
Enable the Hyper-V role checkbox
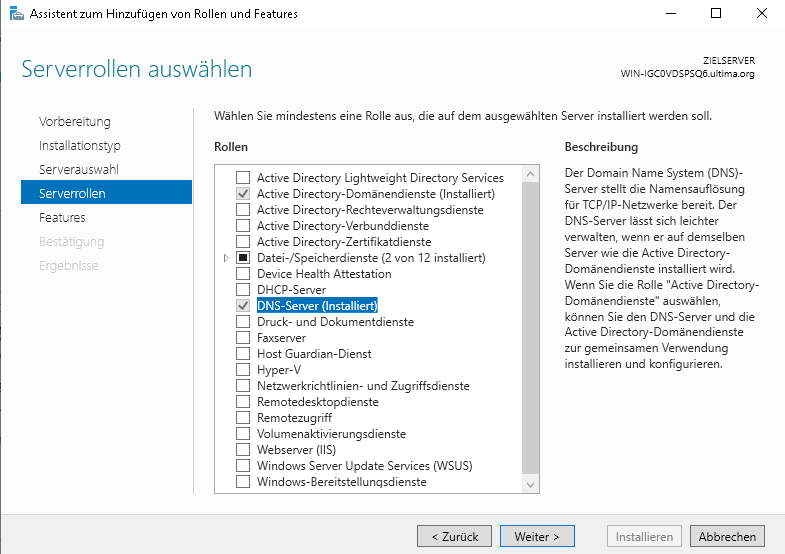[x=243, y=370]
